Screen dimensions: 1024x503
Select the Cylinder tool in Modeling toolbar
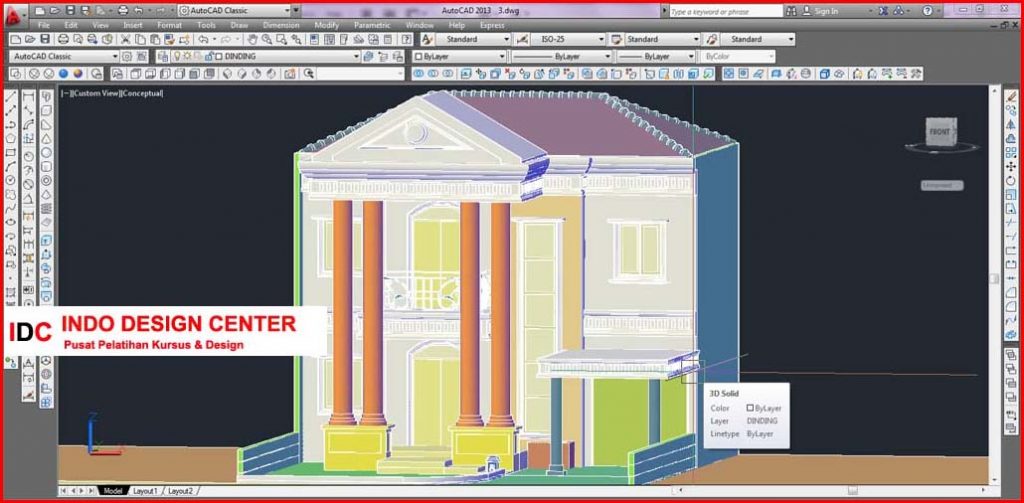(x=47, y=166)
